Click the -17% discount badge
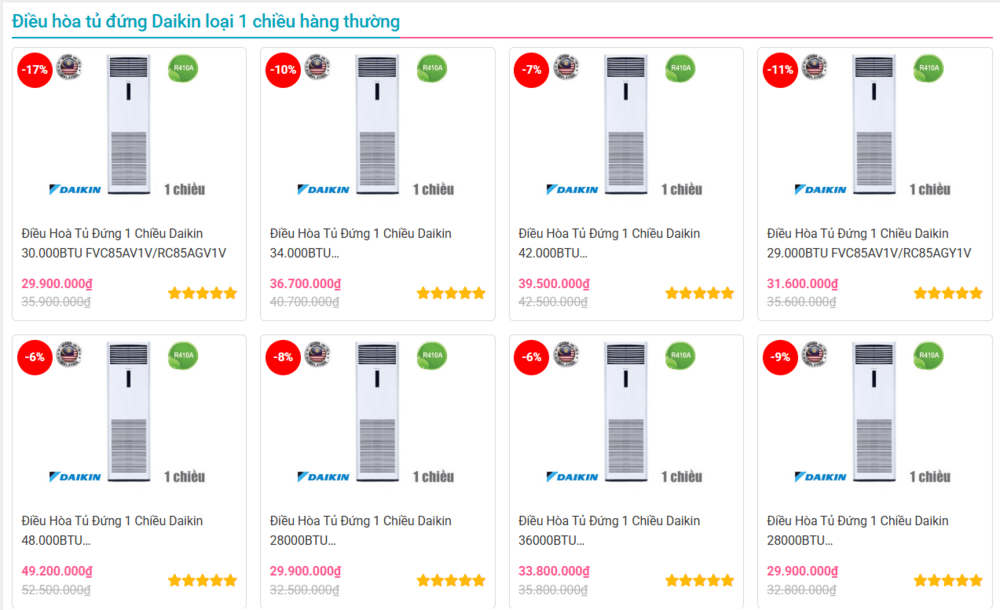 (35, 70)
